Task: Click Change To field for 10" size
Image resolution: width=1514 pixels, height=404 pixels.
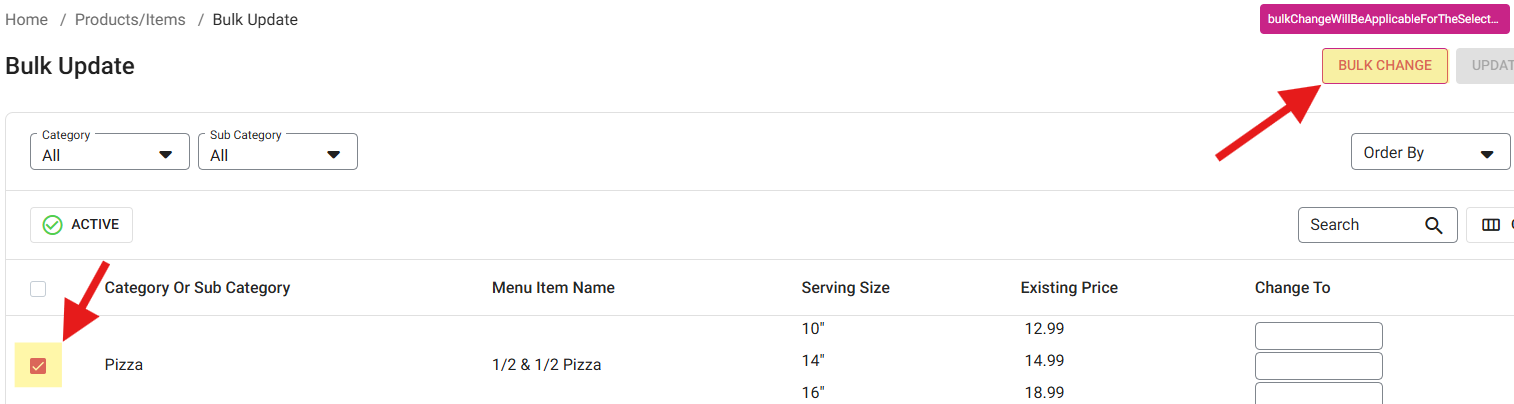Action: (1318, 336)
